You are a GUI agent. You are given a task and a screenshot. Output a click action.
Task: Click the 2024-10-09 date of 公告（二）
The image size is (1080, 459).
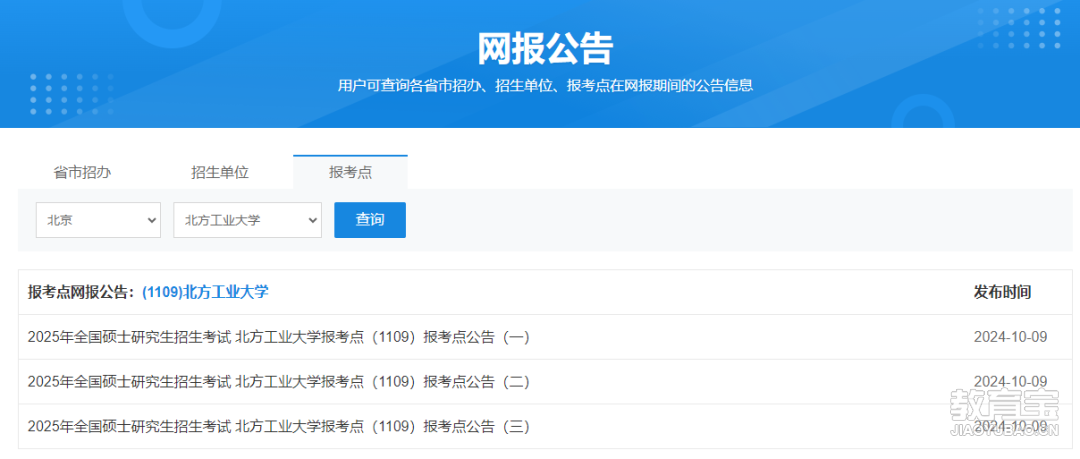1010,382
